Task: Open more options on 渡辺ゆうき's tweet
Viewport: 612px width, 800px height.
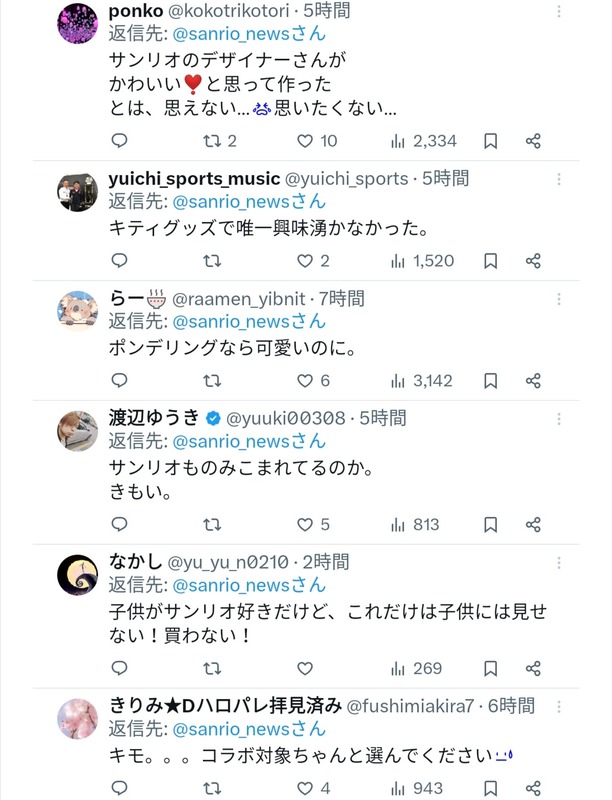Action: tap(559, 419)
